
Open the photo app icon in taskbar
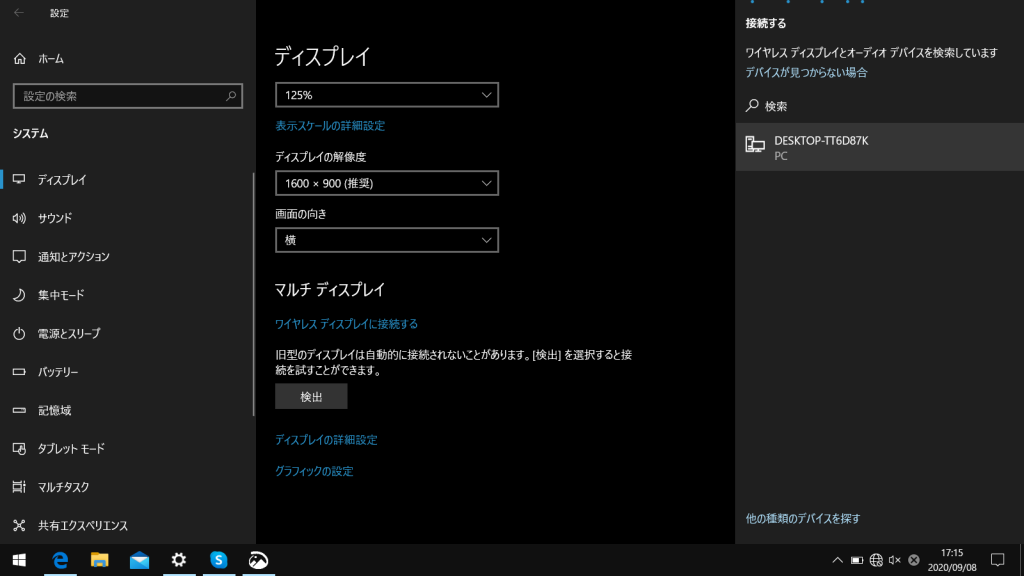click(259, 560)
